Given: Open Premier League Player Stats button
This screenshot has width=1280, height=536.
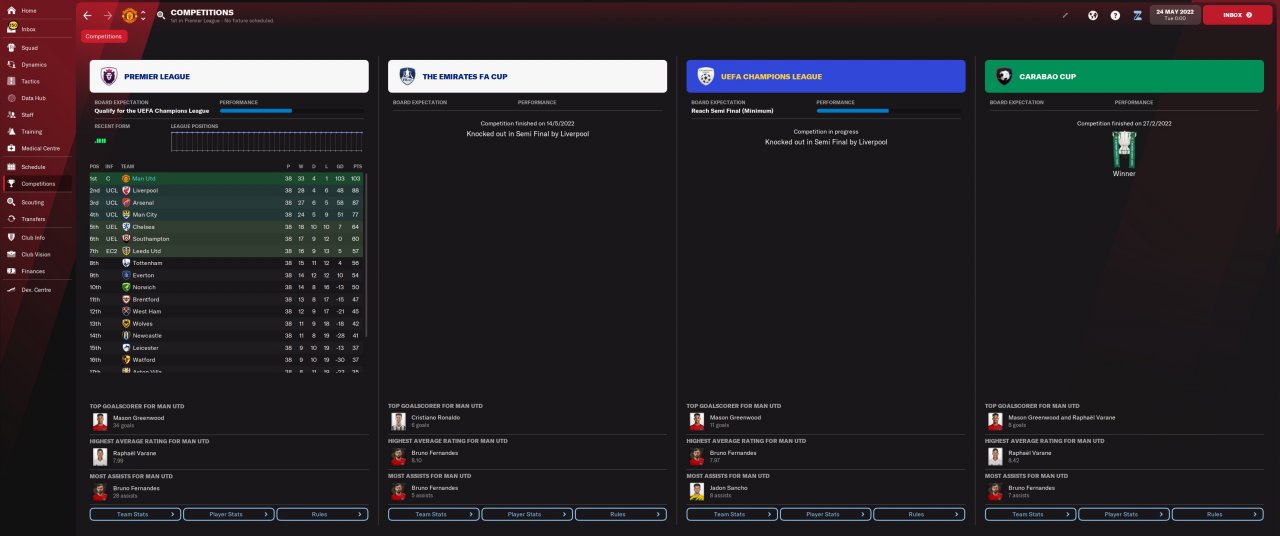Looking at the screenshot, I should point(228,514).
